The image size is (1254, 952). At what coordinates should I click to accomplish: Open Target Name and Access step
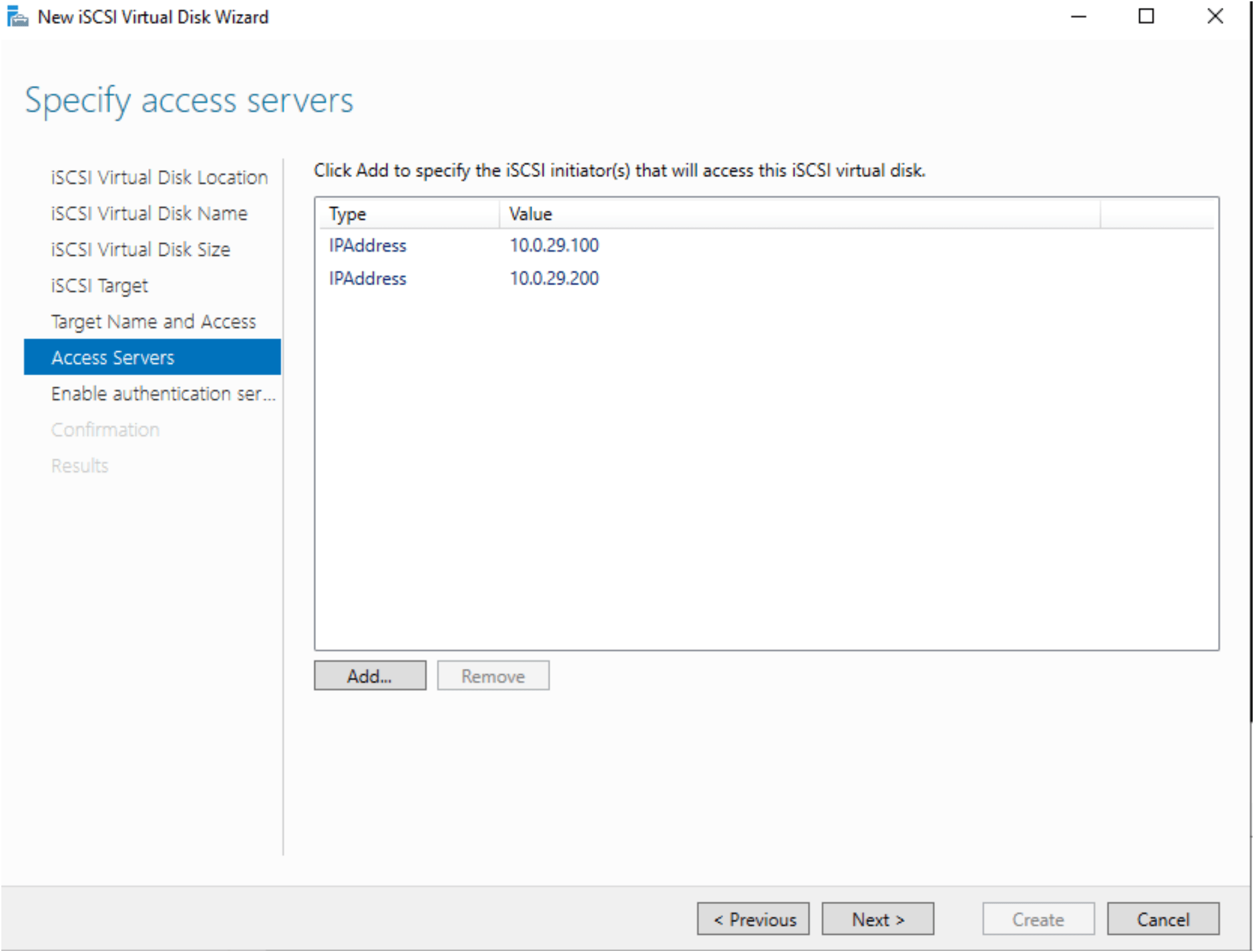[x=153, y=321]
